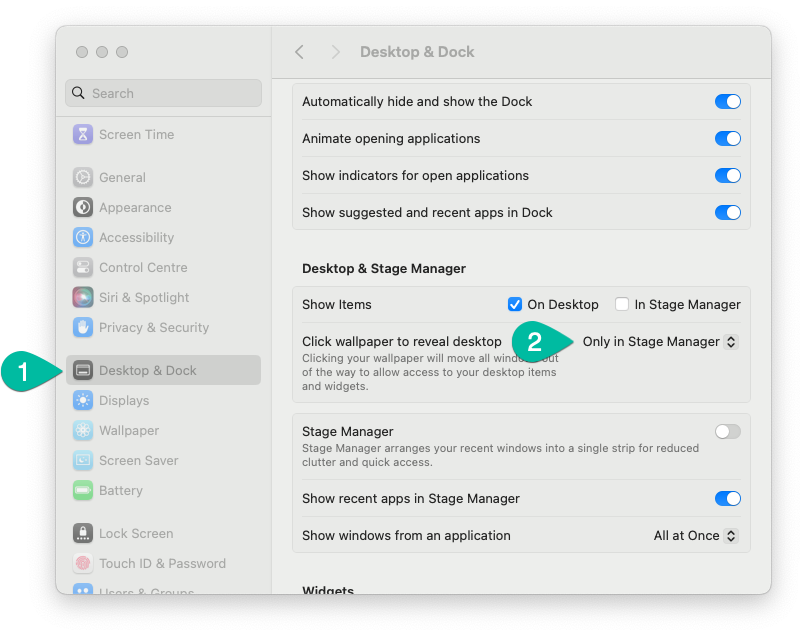This screenshot has width=805, height=636.
Task: Enable the Stage Manager switch
Action: [727, 432]
